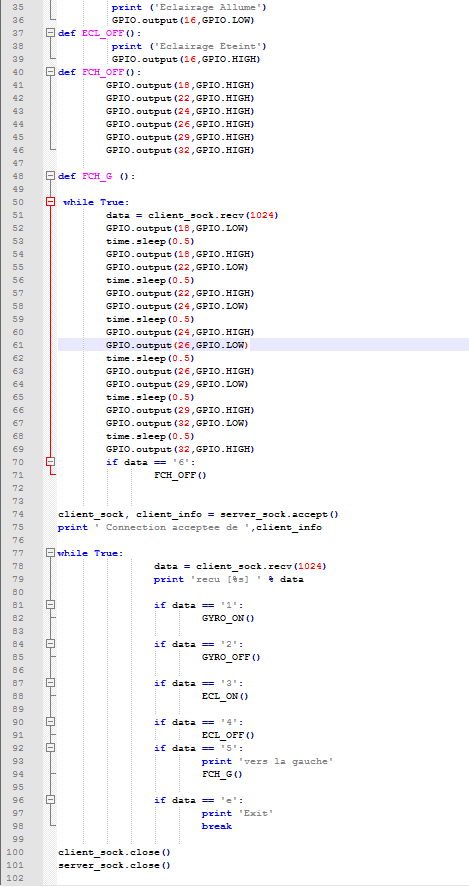469x887 pixels.
Task: Collapse the if data == 'e' block
Action: coord(50,800)
